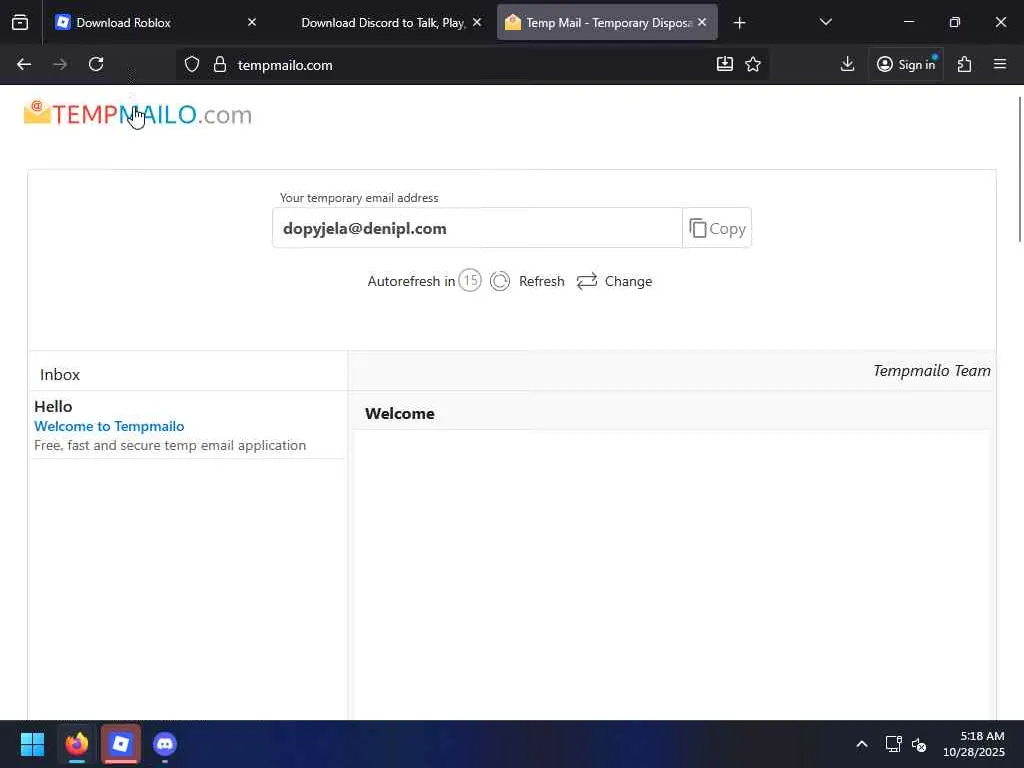Image resolution: width=1024 pixels, height=768 pixels.
Task: Open Firefox from the taskbar
Action: tap(76, 744)
